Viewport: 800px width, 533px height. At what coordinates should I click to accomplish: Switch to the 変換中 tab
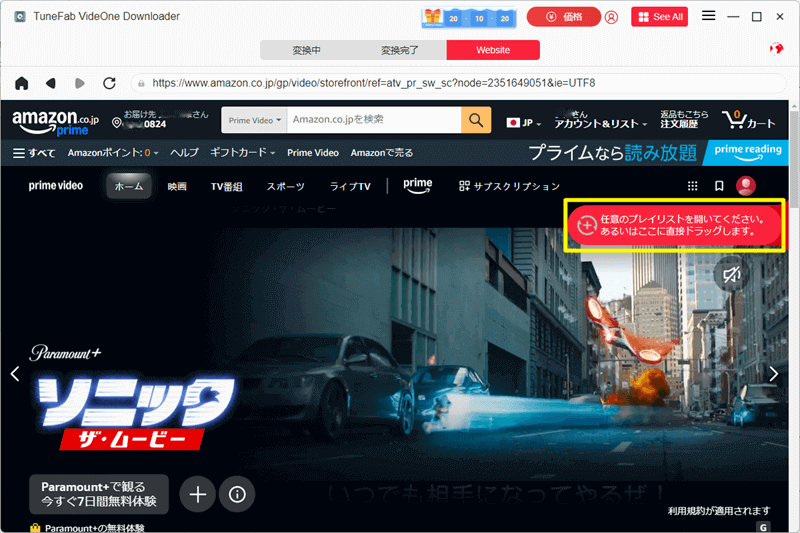306,50
